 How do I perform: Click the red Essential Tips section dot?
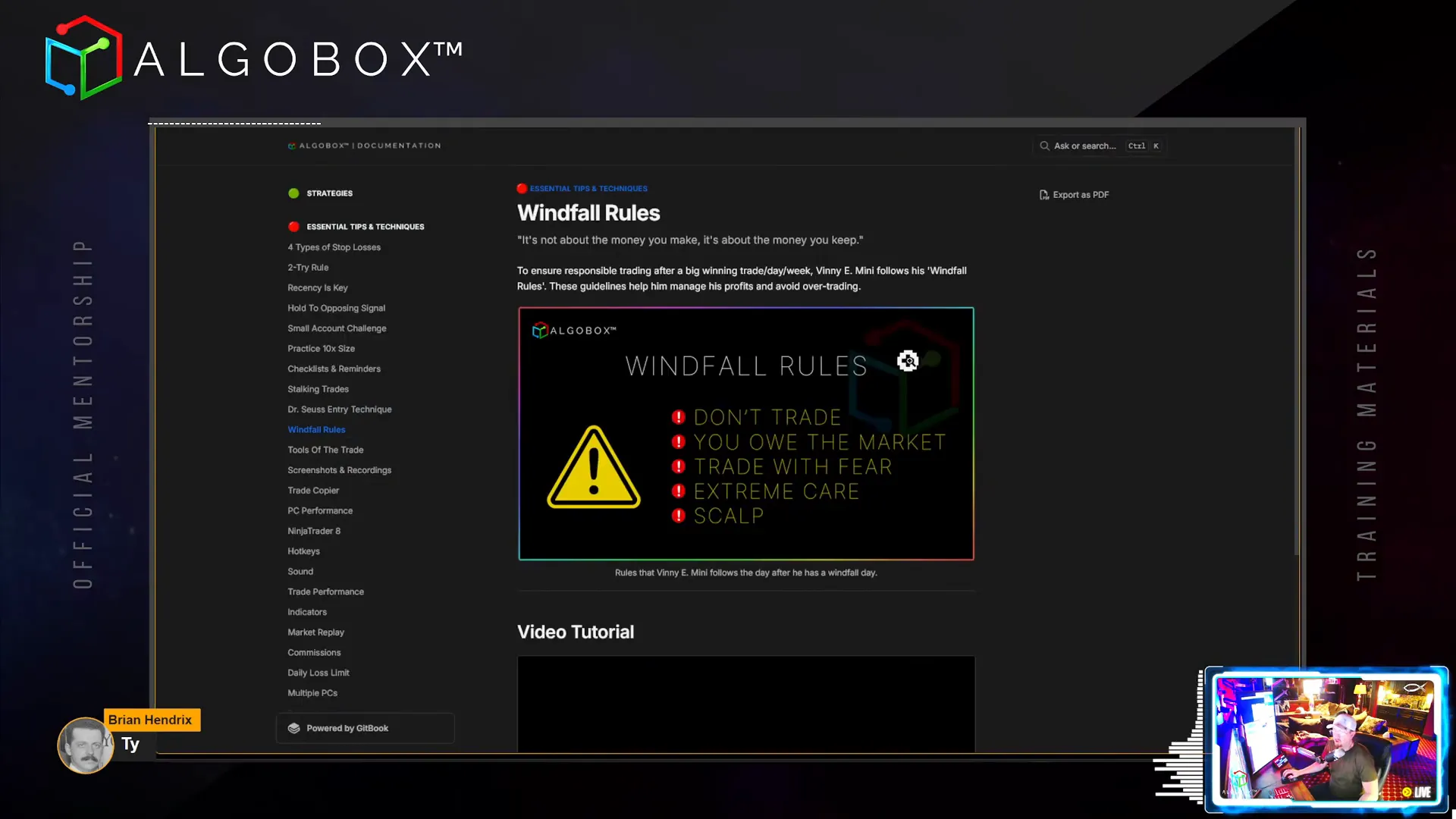(293, 227)
